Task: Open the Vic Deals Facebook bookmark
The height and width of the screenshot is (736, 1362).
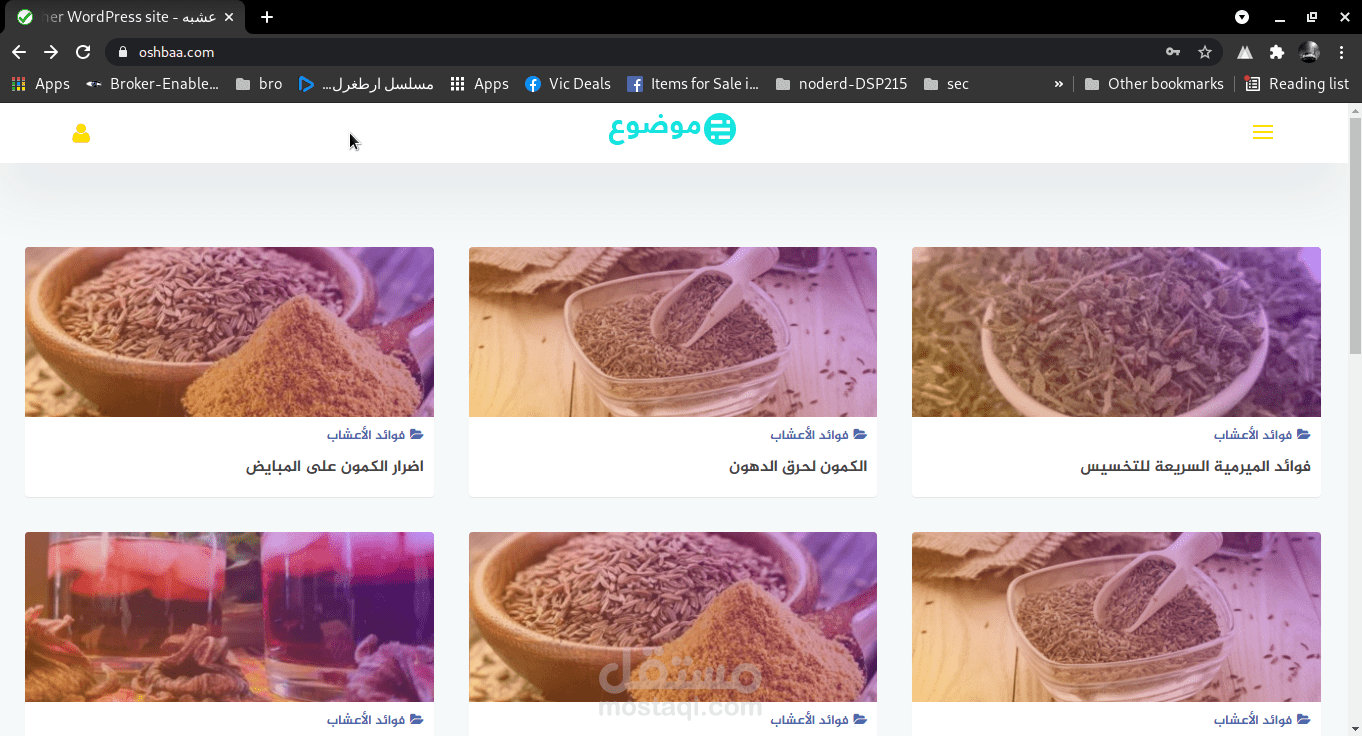Action: click(568, 84)
